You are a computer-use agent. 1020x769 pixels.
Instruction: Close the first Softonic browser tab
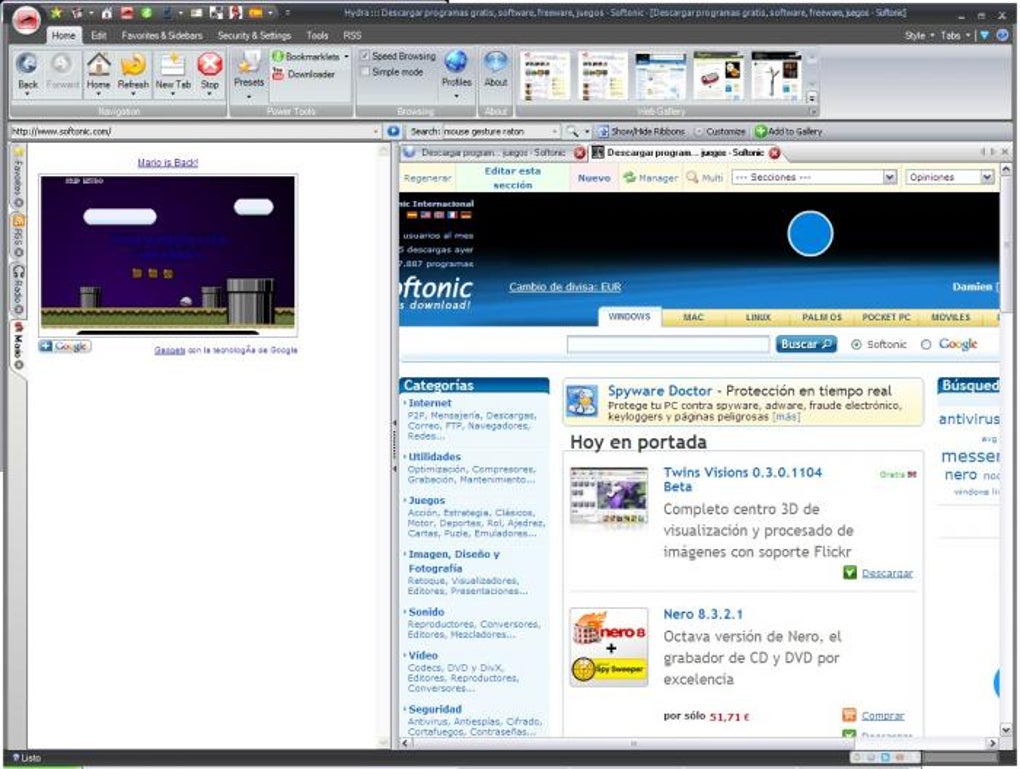(x=579, y=153)
